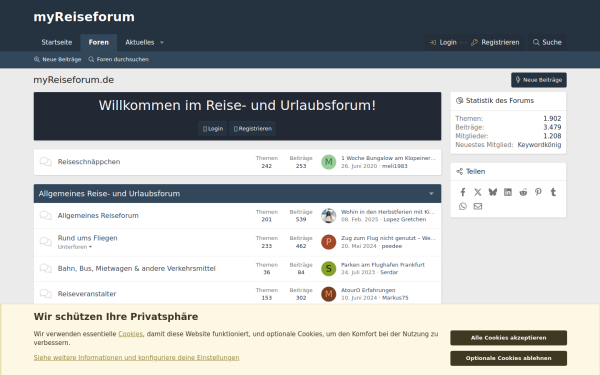Open the Rund ums Fliegen forum
Image resolution: width=600 pixels, height=375 pixels.
(88, 238)
